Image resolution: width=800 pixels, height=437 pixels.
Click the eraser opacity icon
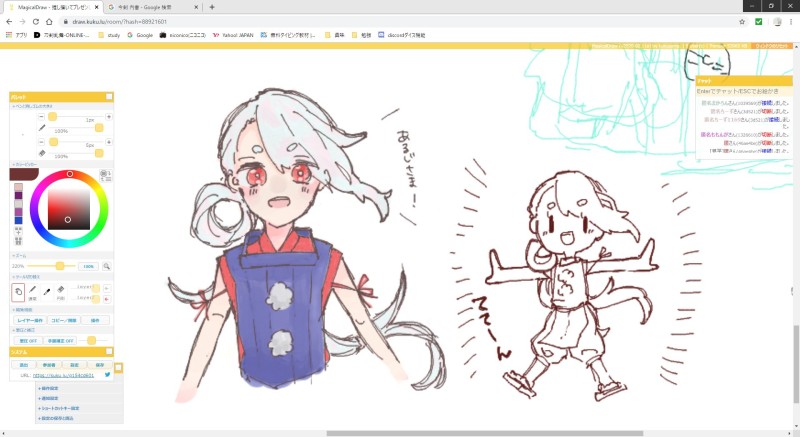click(42, 153)
